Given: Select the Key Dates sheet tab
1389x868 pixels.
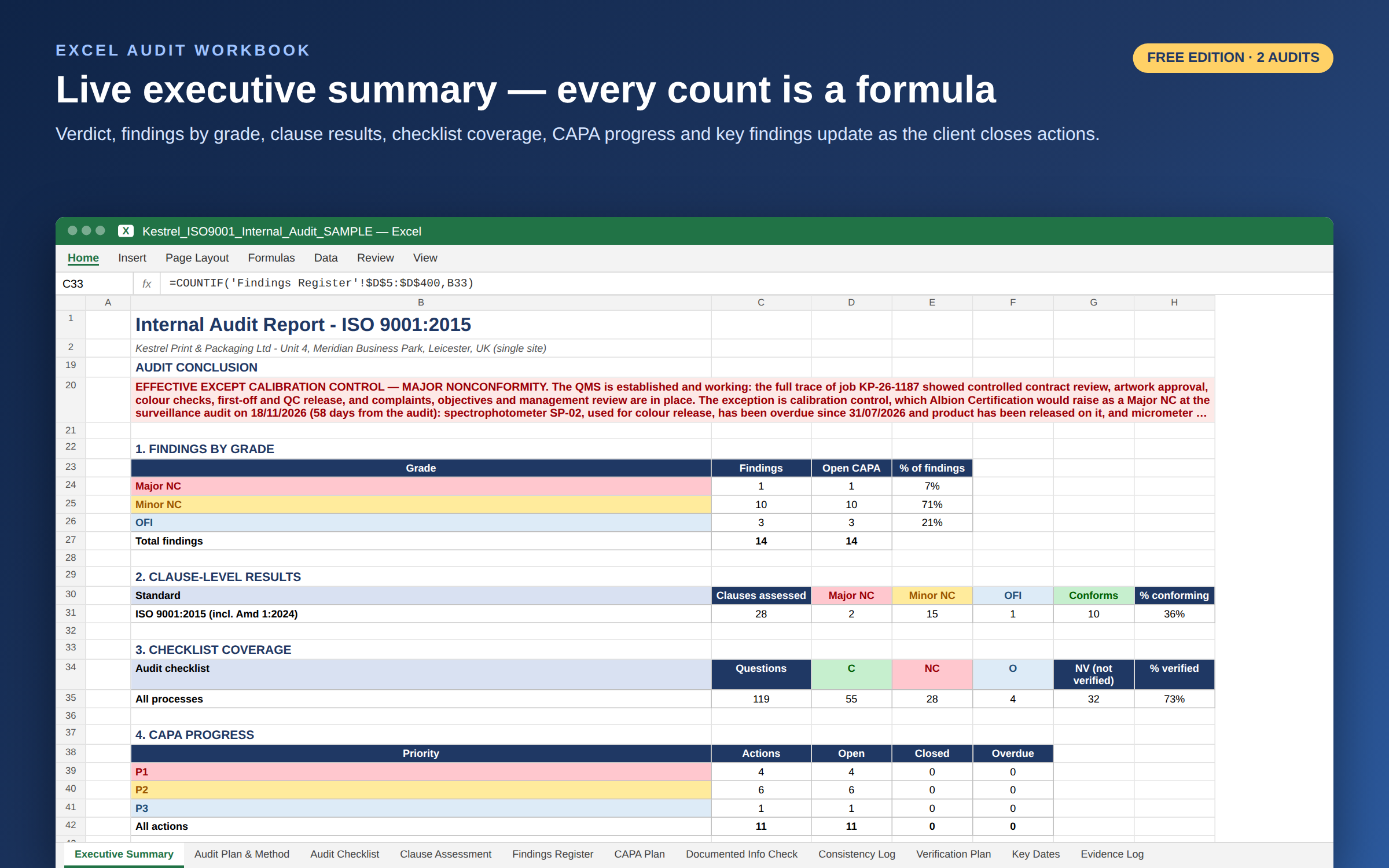Looking at the screenshot, I should click(x=1035, y=854).
